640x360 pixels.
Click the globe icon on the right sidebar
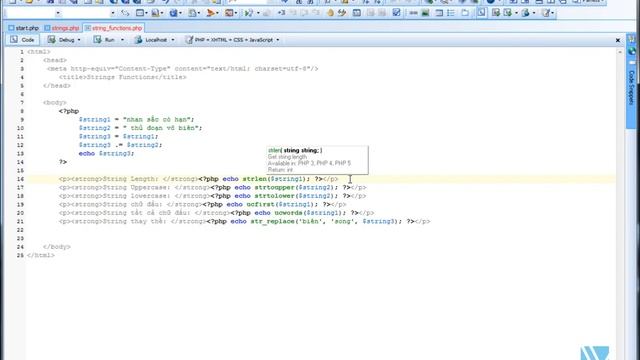pos(632,51)
